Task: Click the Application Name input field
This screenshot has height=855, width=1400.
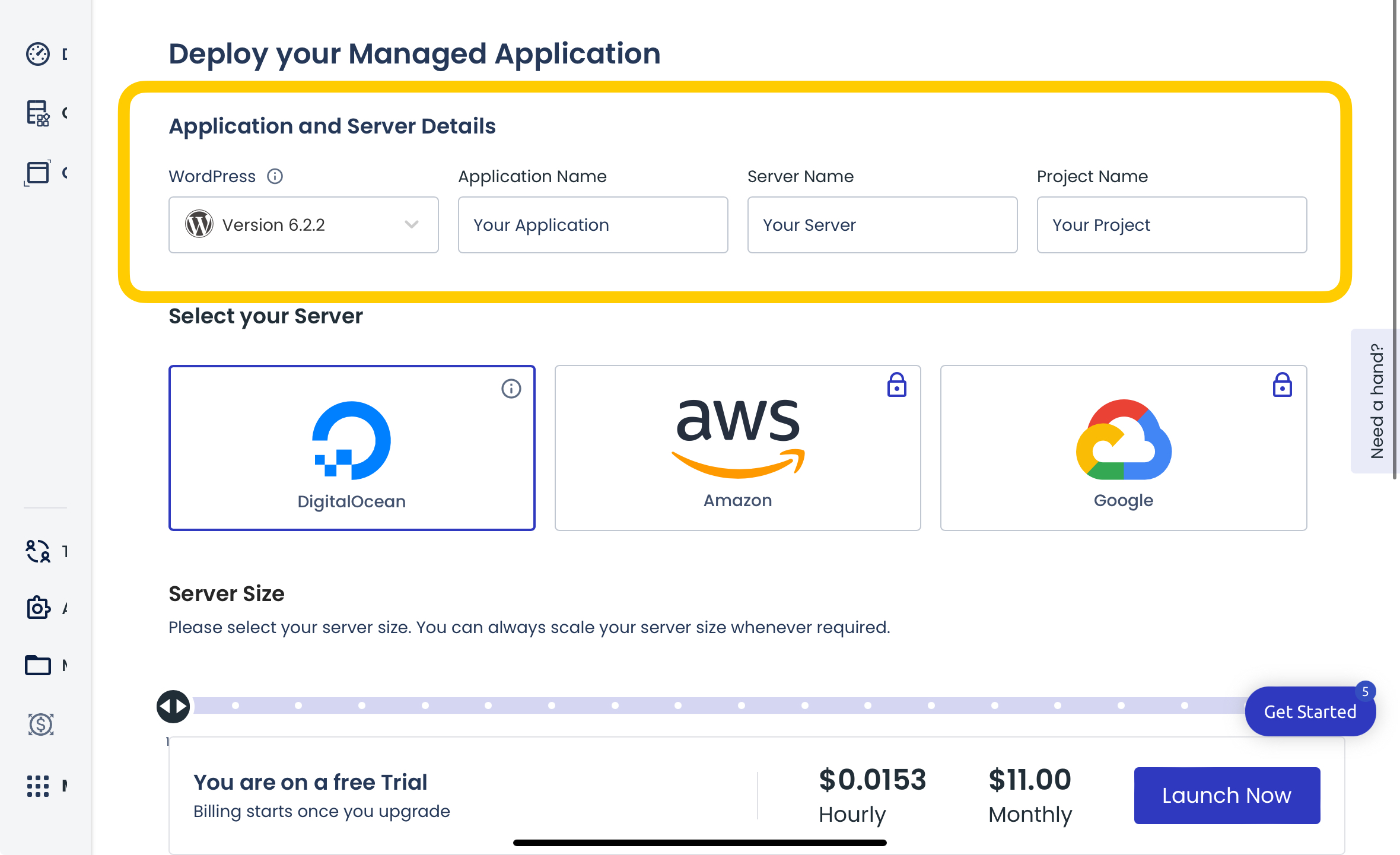Action: tap(593, 225)
